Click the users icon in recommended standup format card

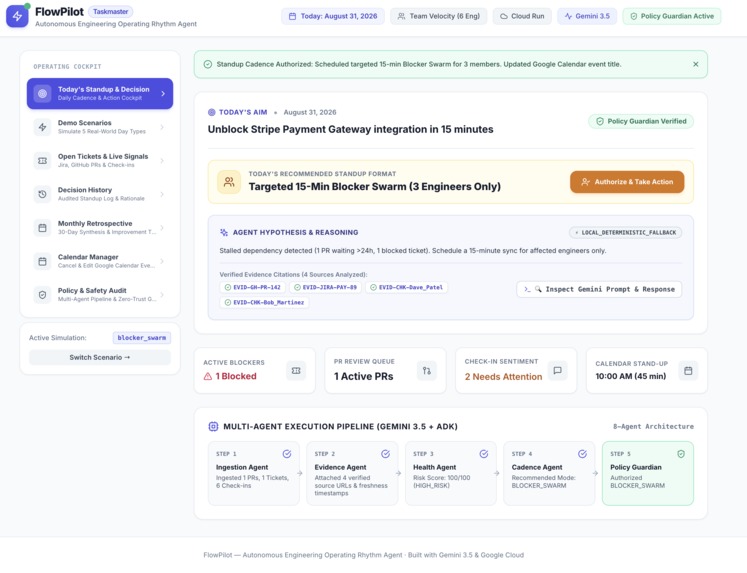coord(229,182)
